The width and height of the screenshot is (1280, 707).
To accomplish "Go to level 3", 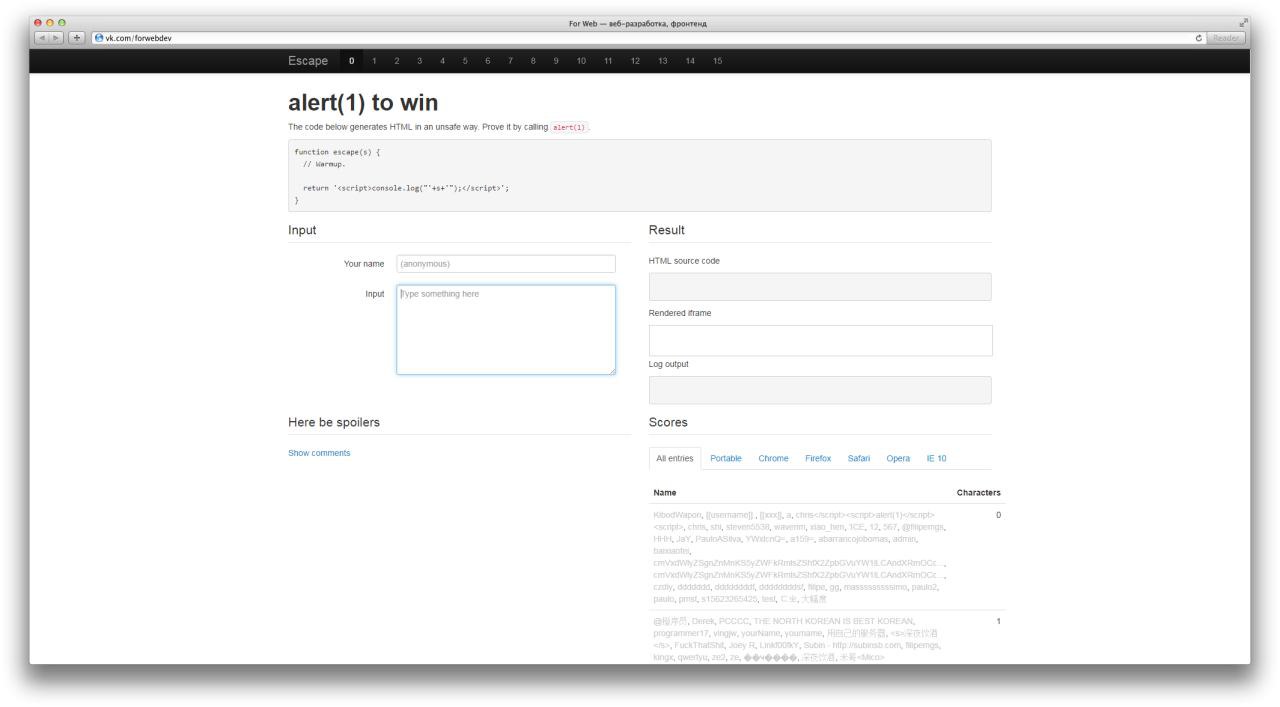I will pos(420,61).
